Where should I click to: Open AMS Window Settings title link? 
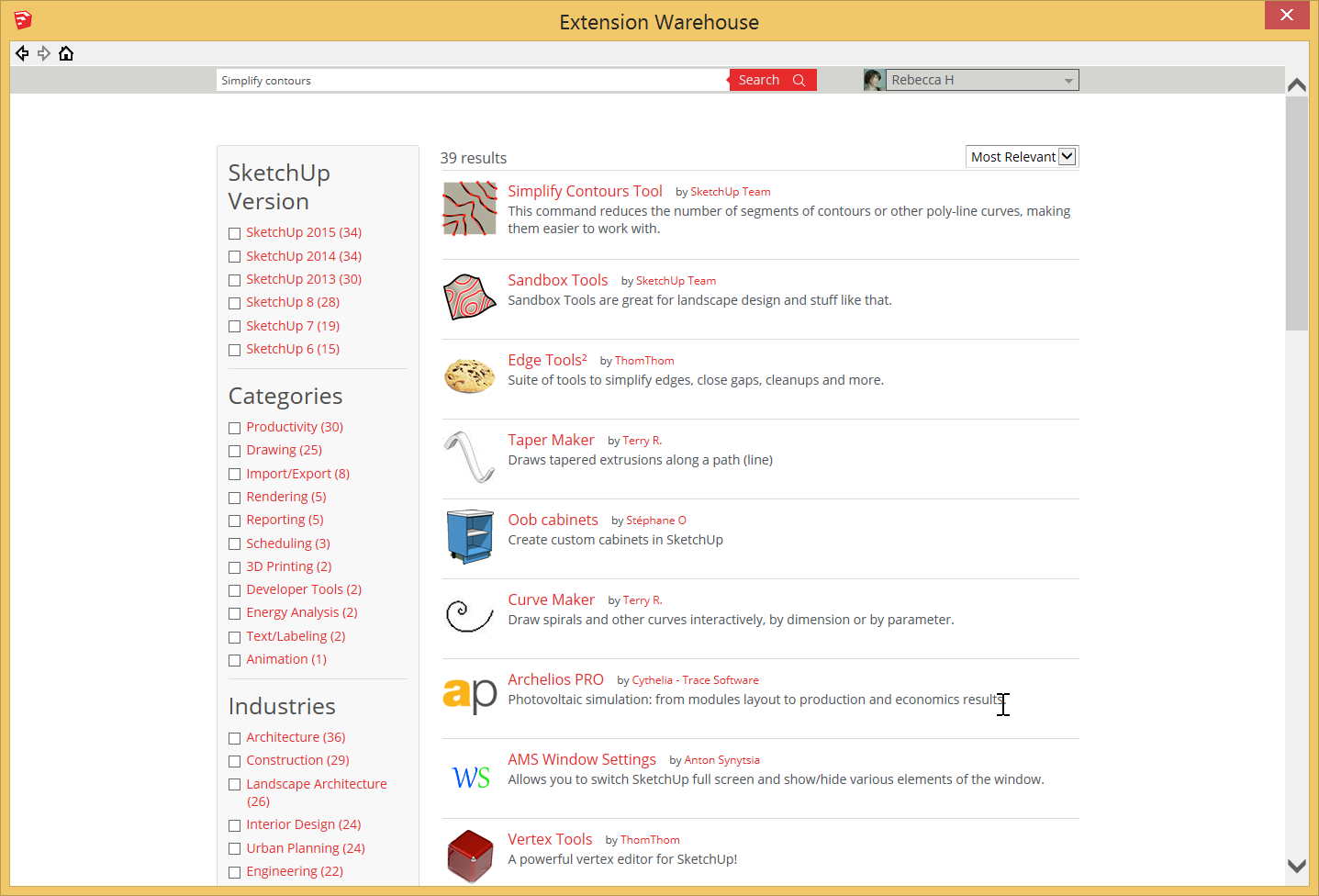(x=582, y=759)
